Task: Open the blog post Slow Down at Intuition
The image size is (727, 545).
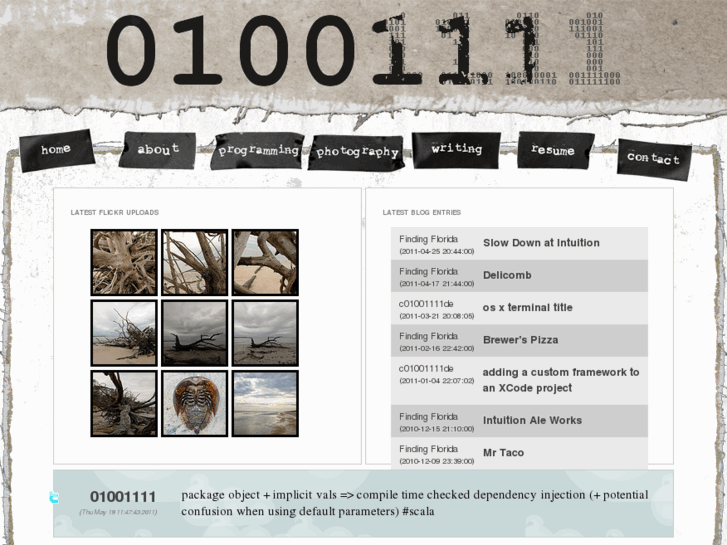Action: point(541,243)
